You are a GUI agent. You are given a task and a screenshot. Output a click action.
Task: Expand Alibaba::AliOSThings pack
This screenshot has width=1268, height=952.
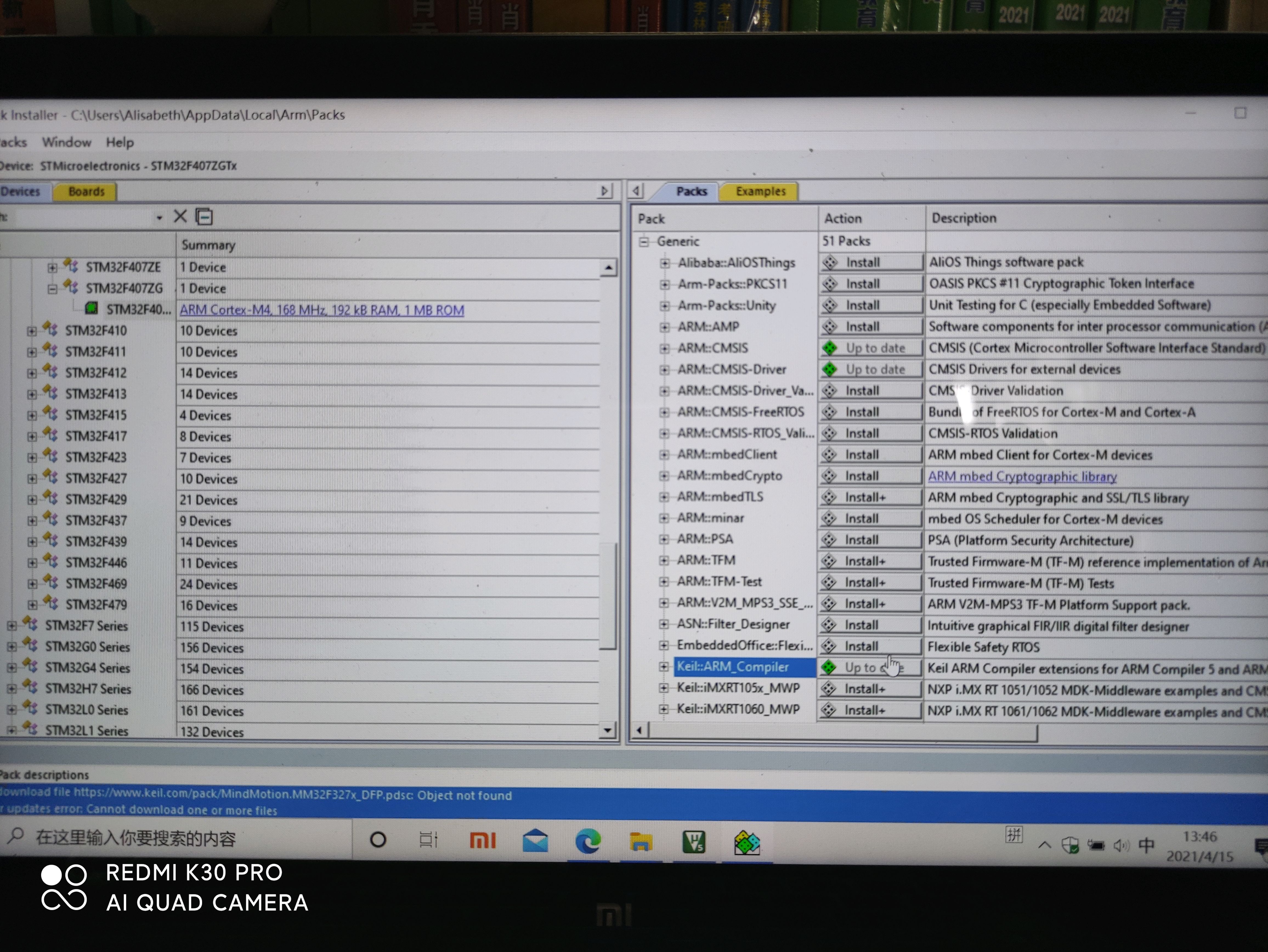[x=664, y=263]
